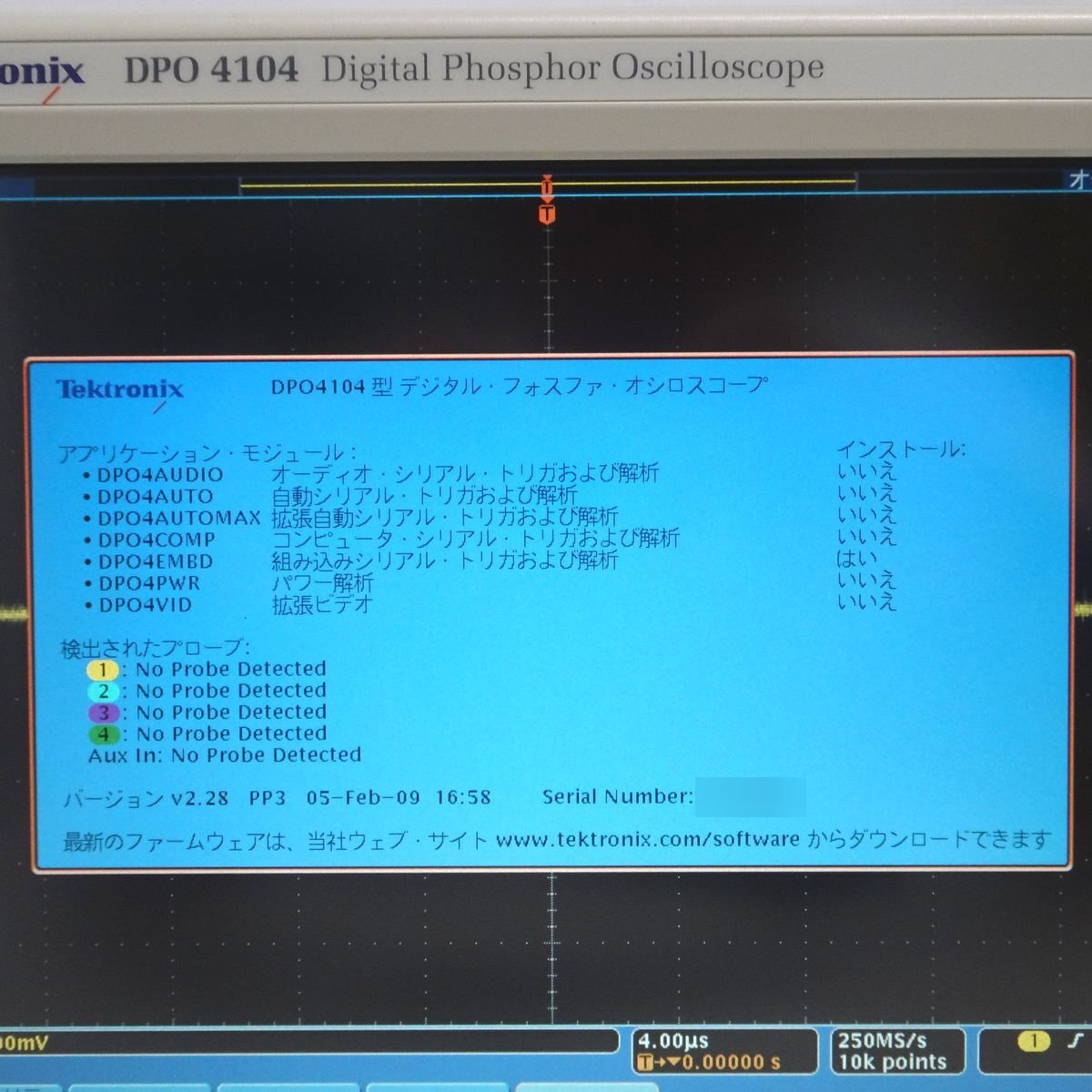Image resolution: width=1092 pixels, height=1092 pixels.
Task: Click the firmware version v2.28 text
Action: (199, 798)
